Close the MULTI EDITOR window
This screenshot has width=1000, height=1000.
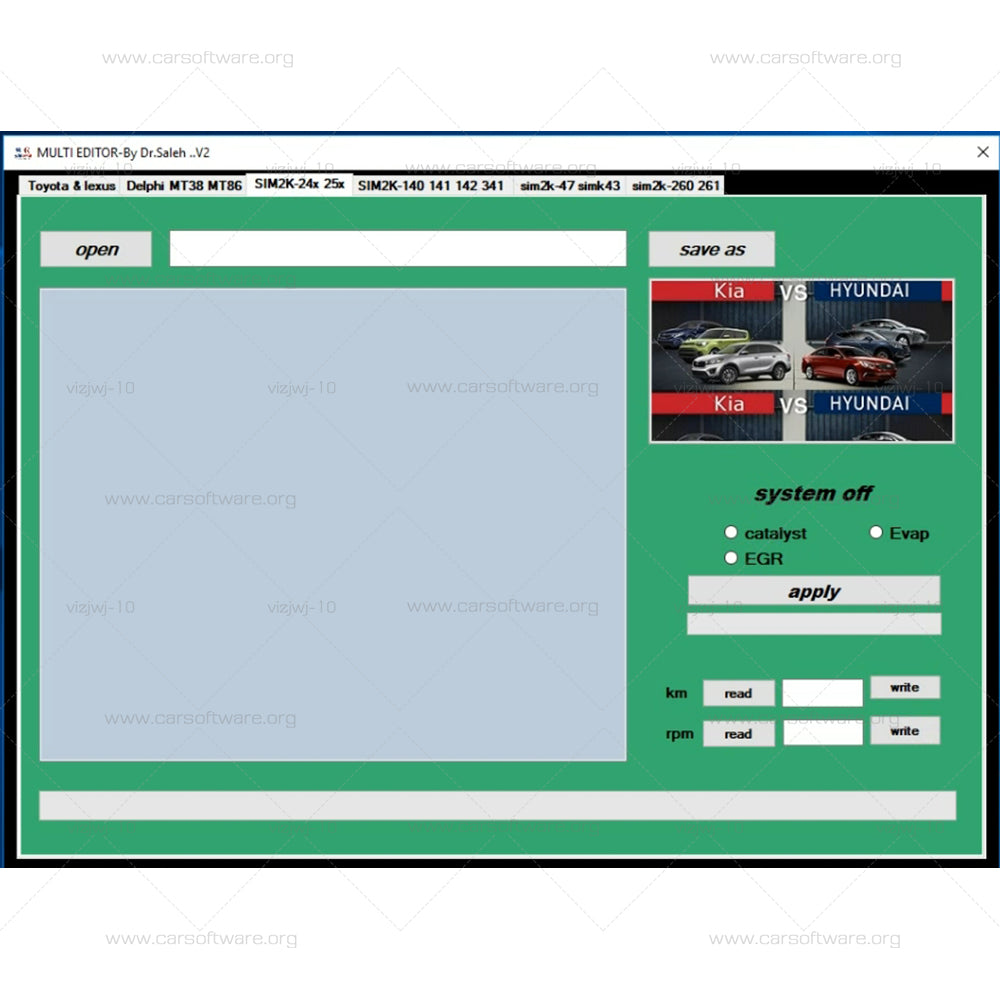983,152
